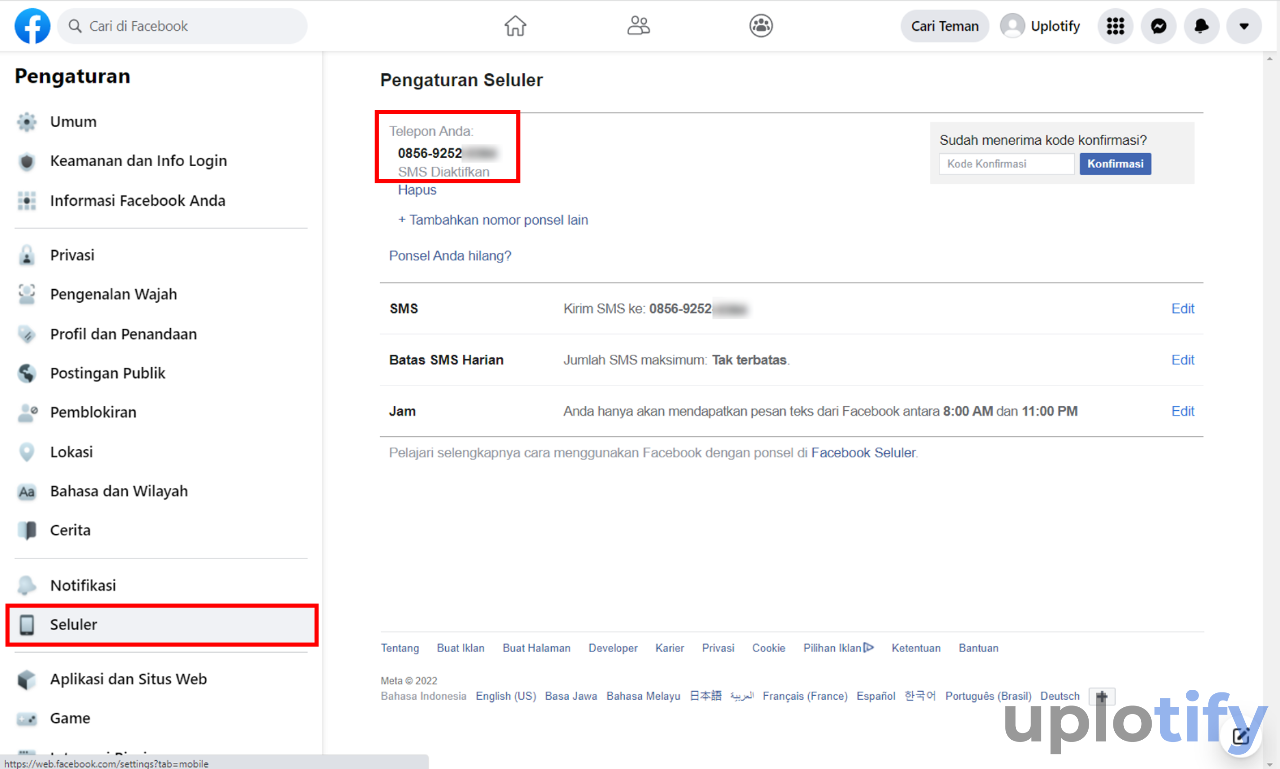Click the Ponsel Anda hilang? link
The image size is (1280, 769).
(x=450, y=256)
